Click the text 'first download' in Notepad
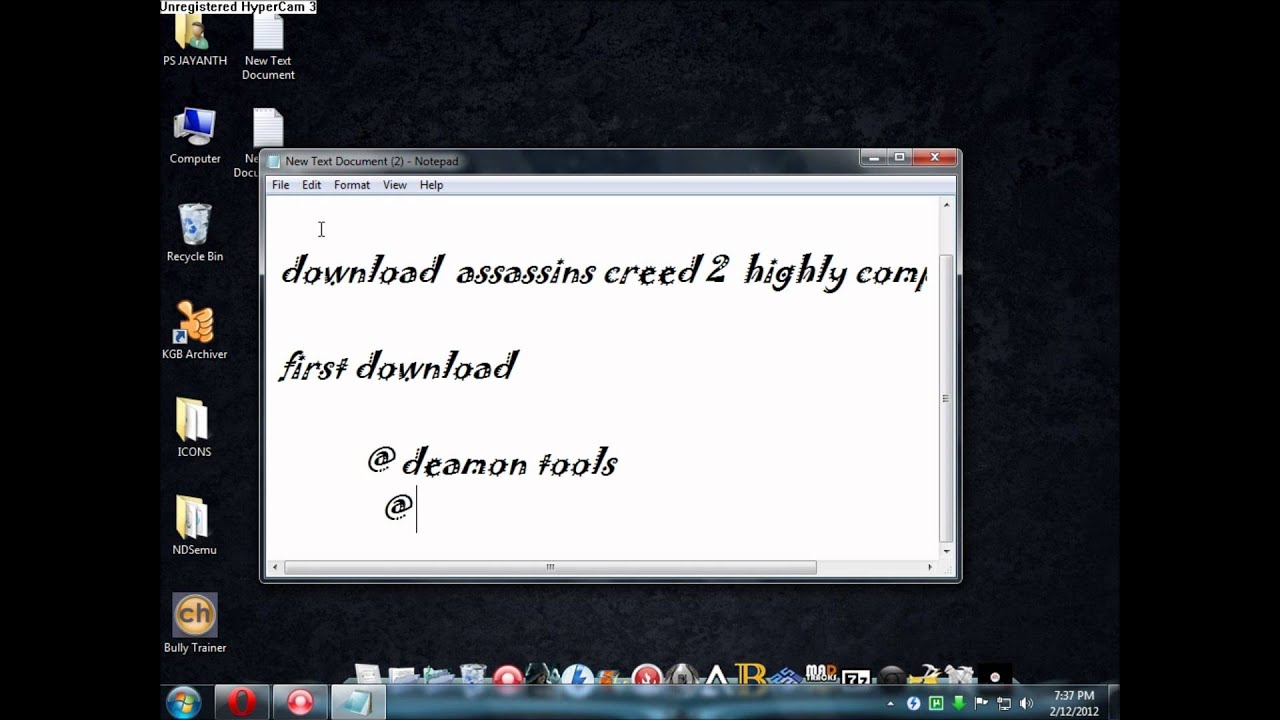Screen dimensions: 1280x720 [x=398, y=366]
